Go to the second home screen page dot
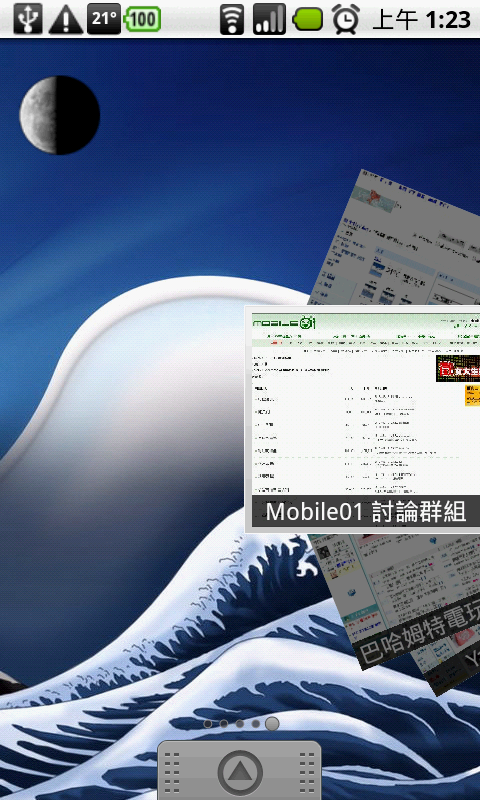This screenshot has height=800, width=480. tap(223, 724)
